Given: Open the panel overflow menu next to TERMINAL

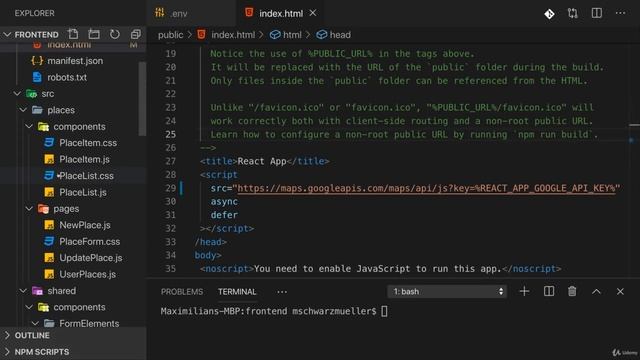Looking at the screenshot, I should coord(282,292).
